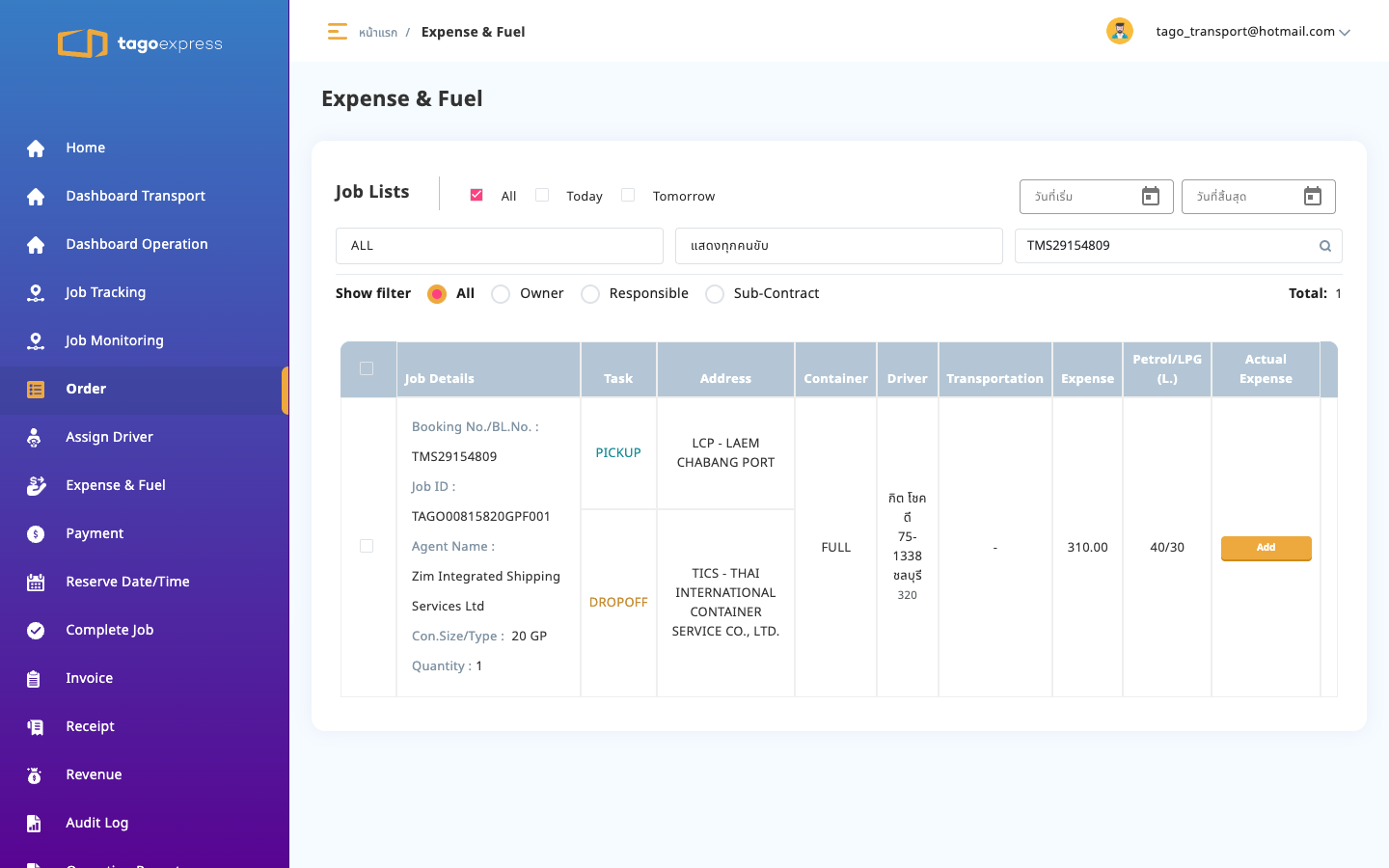
Task: Open the driver filter dropdown
Action: click(x=839, y=246)
